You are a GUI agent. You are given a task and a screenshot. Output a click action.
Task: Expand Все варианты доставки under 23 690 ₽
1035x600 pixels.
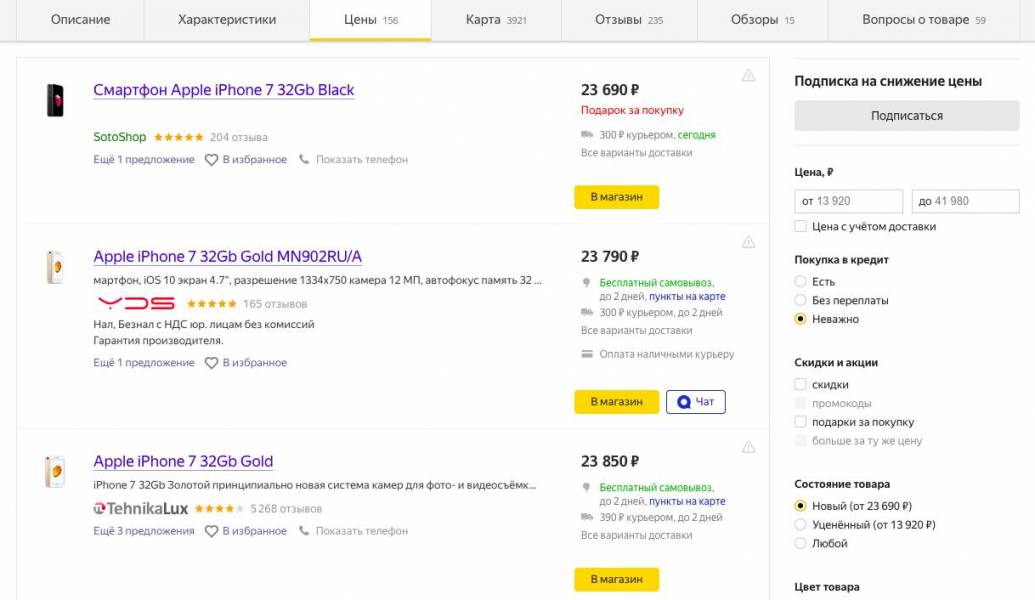tap(636, 152)
